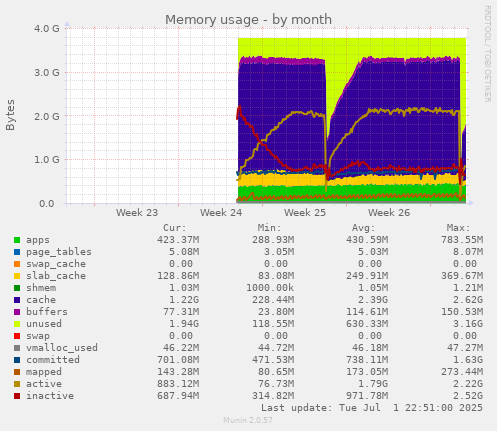Click the orange swap_cache legend swatch

point(17,264)
